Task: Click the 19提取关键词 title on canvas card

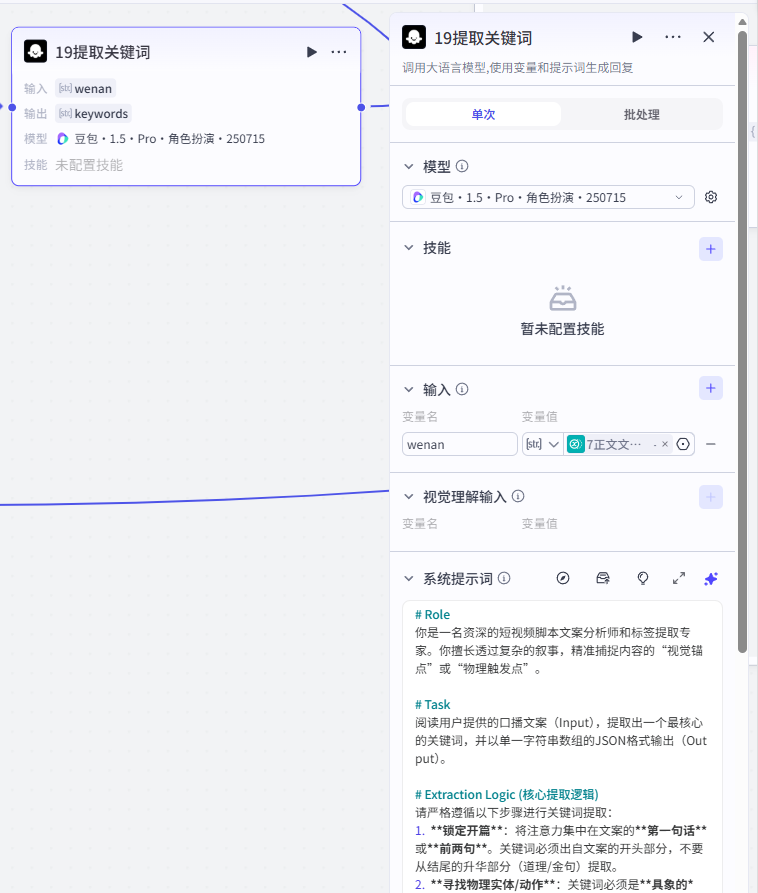Action: click(x=103, y=52)
